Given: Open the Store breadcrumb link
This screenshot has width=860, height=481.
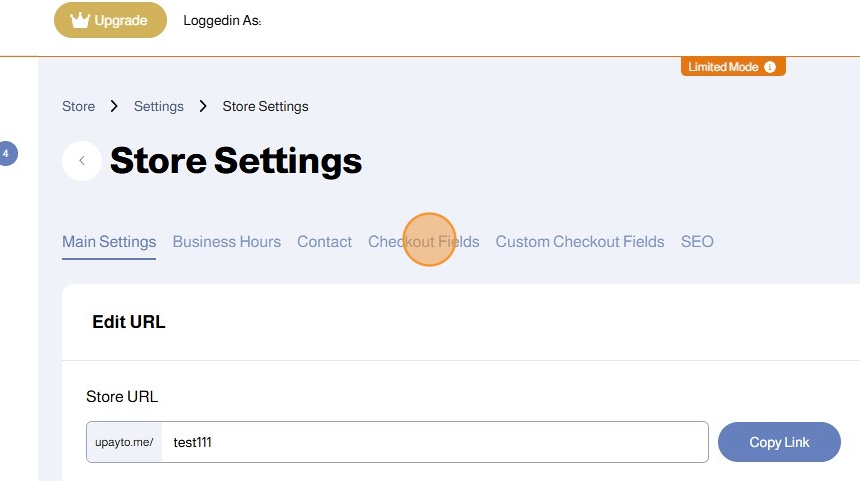Looking at the screenshot, I should click(78, 106).
